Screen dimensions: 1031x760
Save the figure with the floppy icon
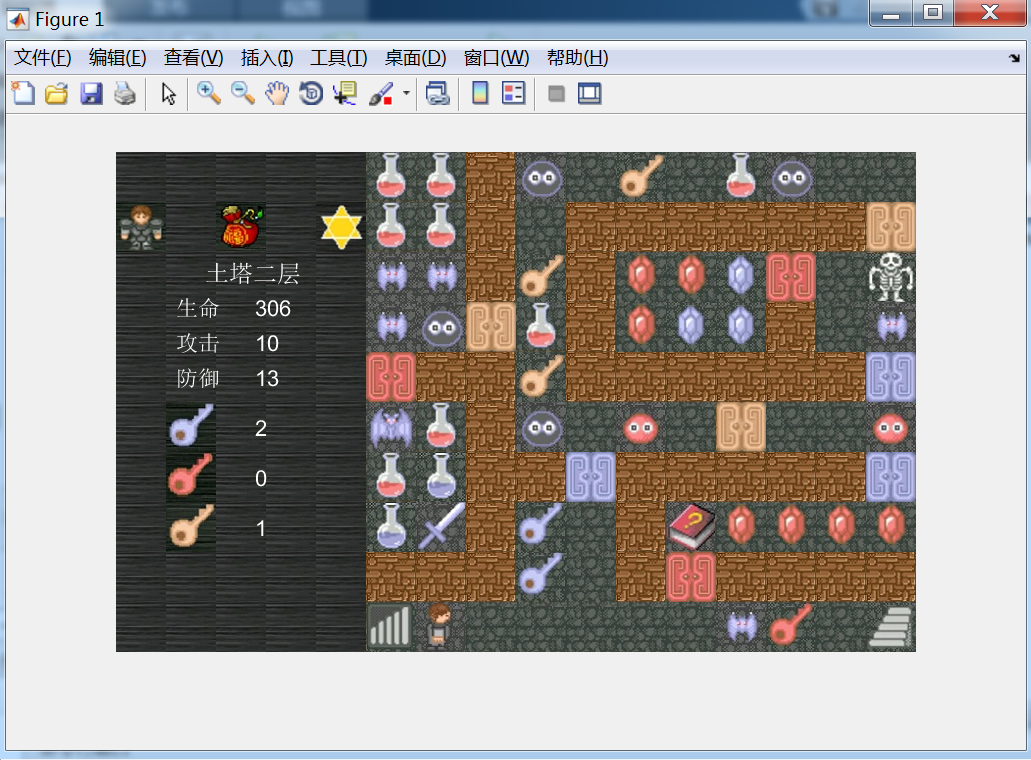click(91, 93)
